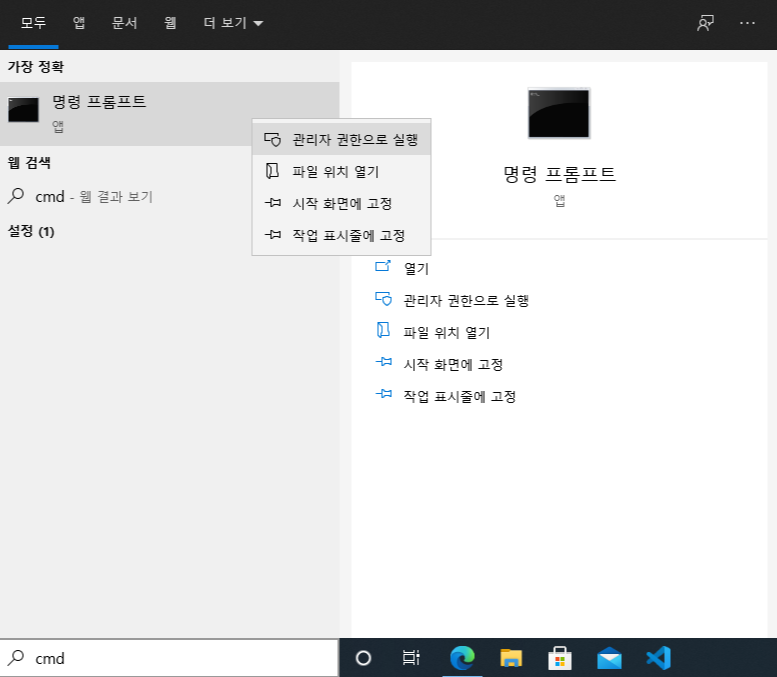
Task: Click 관리자 권한으로 실행 in preview pane
Action: coord(466,300)
